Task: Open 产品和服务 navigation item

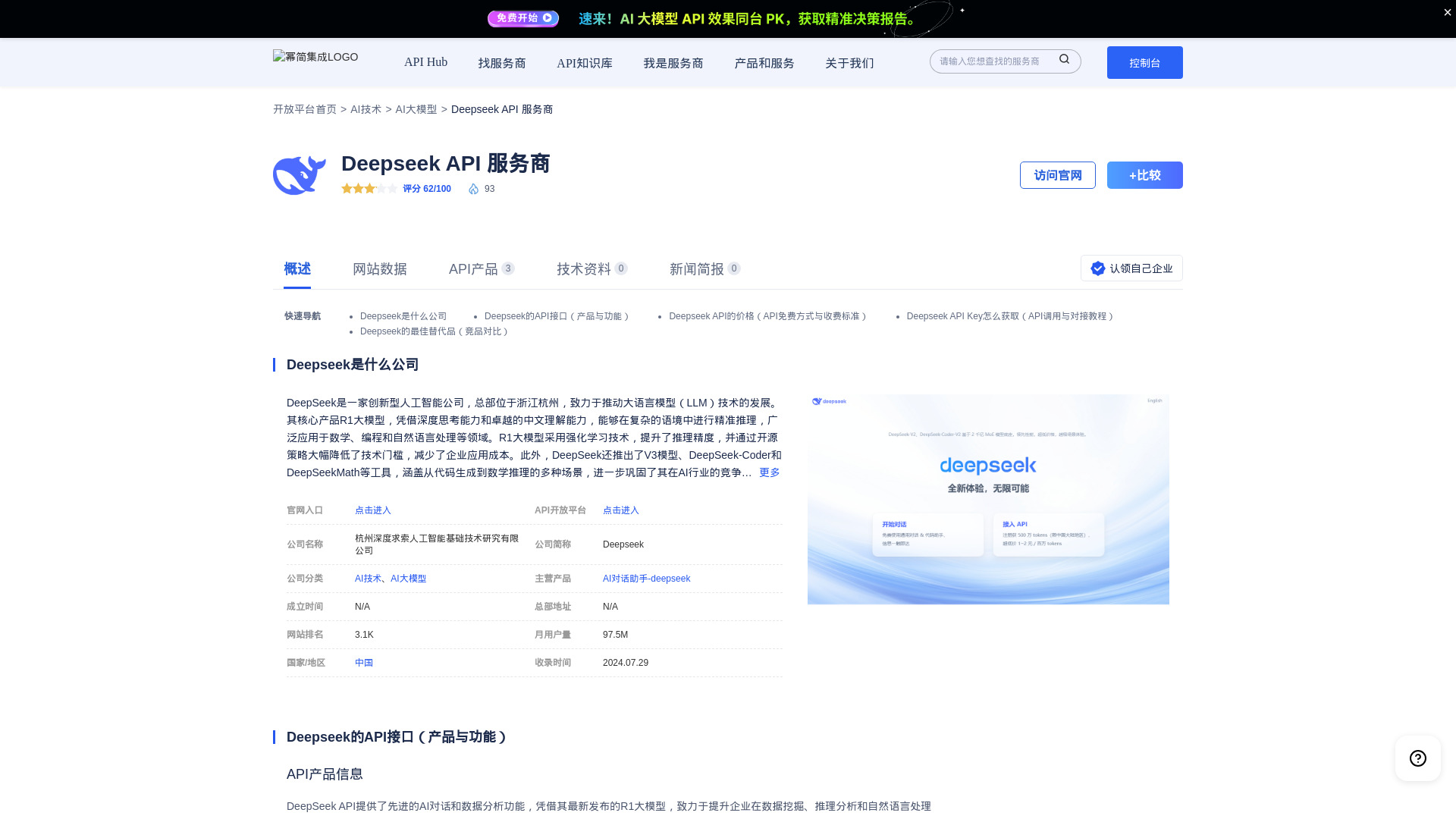Action: [764, 63]
